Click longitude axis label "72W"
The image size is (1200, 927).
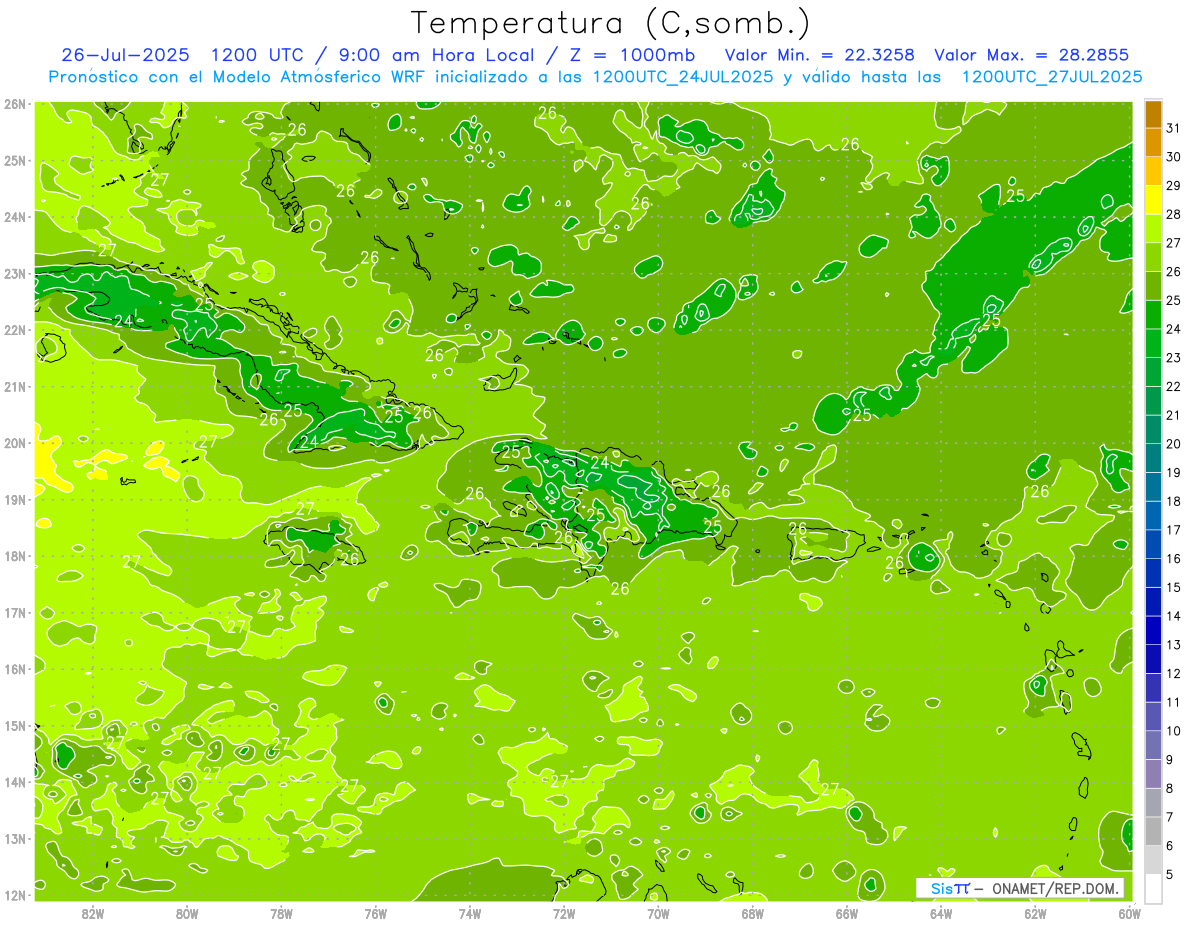pyautogui.click(x=564, y=913)
